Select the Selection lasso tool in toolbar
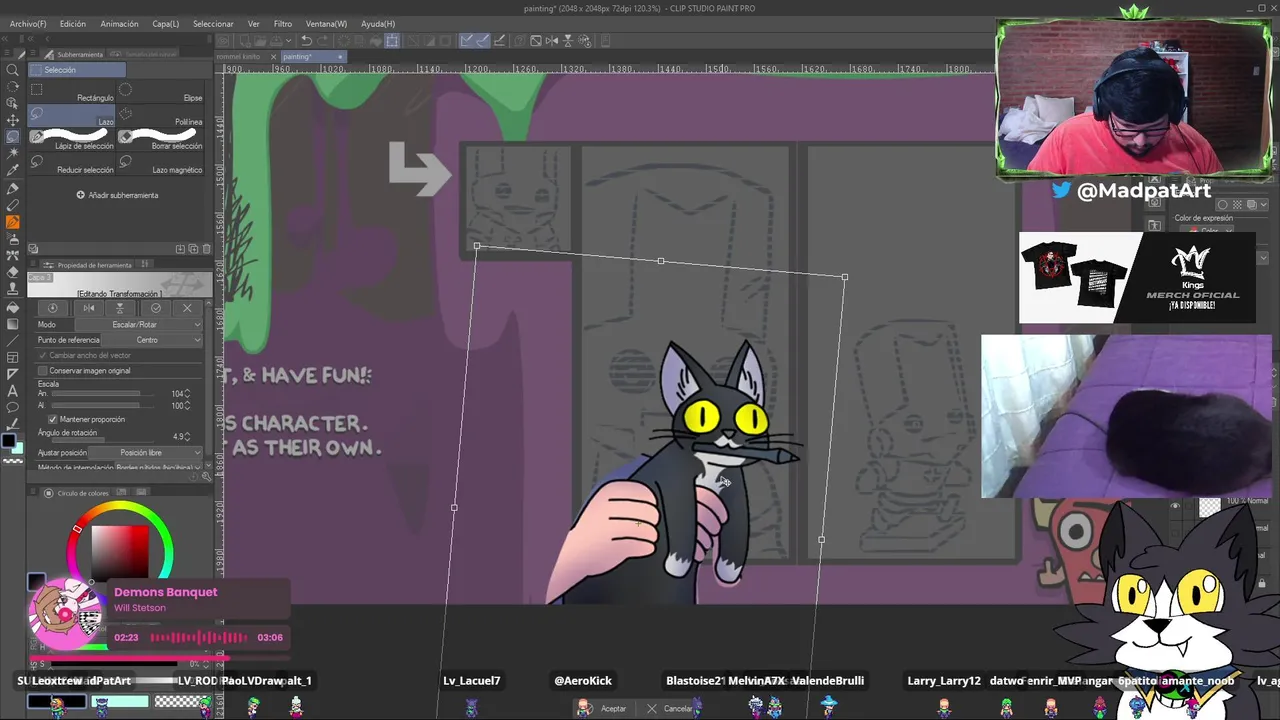 tap(12, 137)
